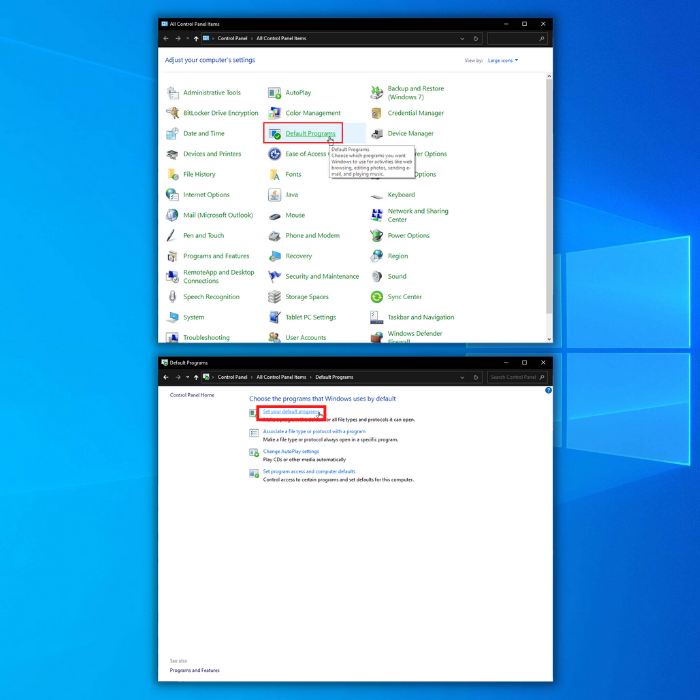Expand address bar history in All Control Panel Items
This screenshot has height=700, width=700.
click(462, 39)
